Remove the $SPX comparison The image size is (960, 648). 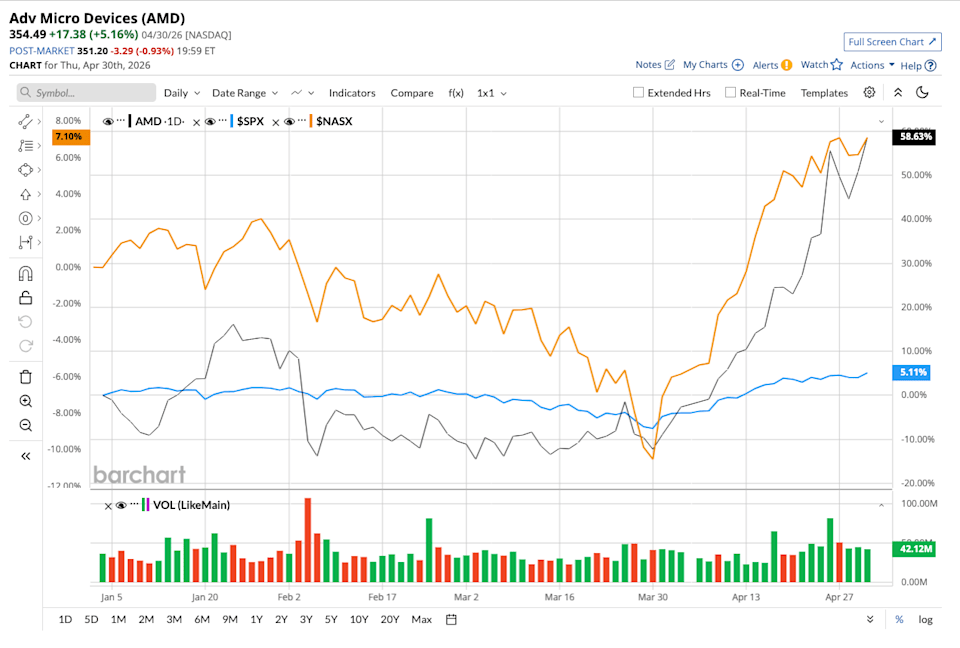coord(197,122)
